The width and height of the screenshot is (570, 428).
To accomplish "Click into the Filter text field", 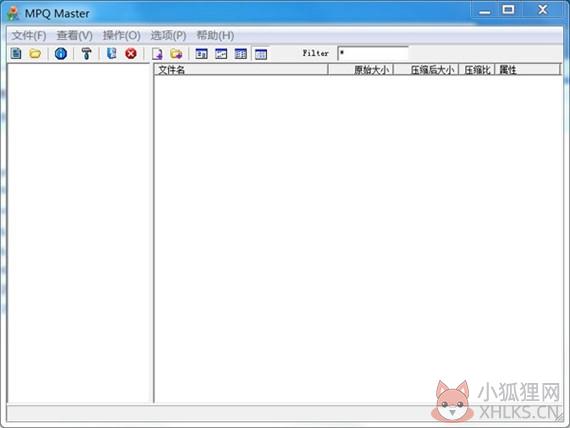I will (373, 53).
